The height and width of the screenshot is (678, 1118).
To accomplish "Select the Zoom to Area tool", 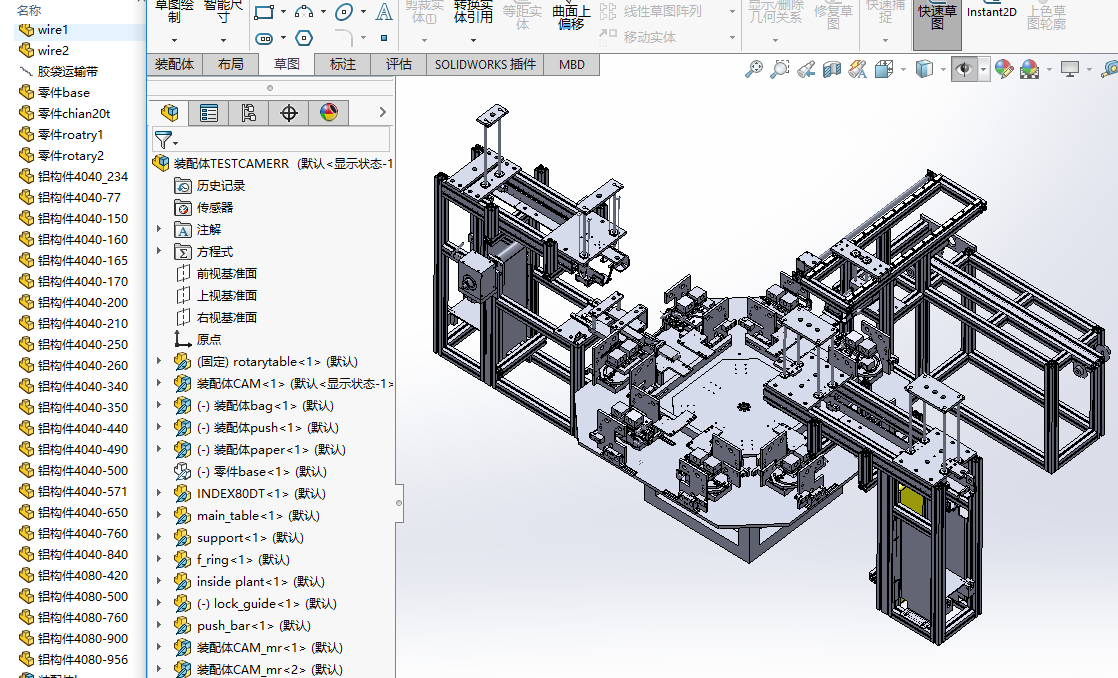I will pyautogui.click(x=780, y=69).
